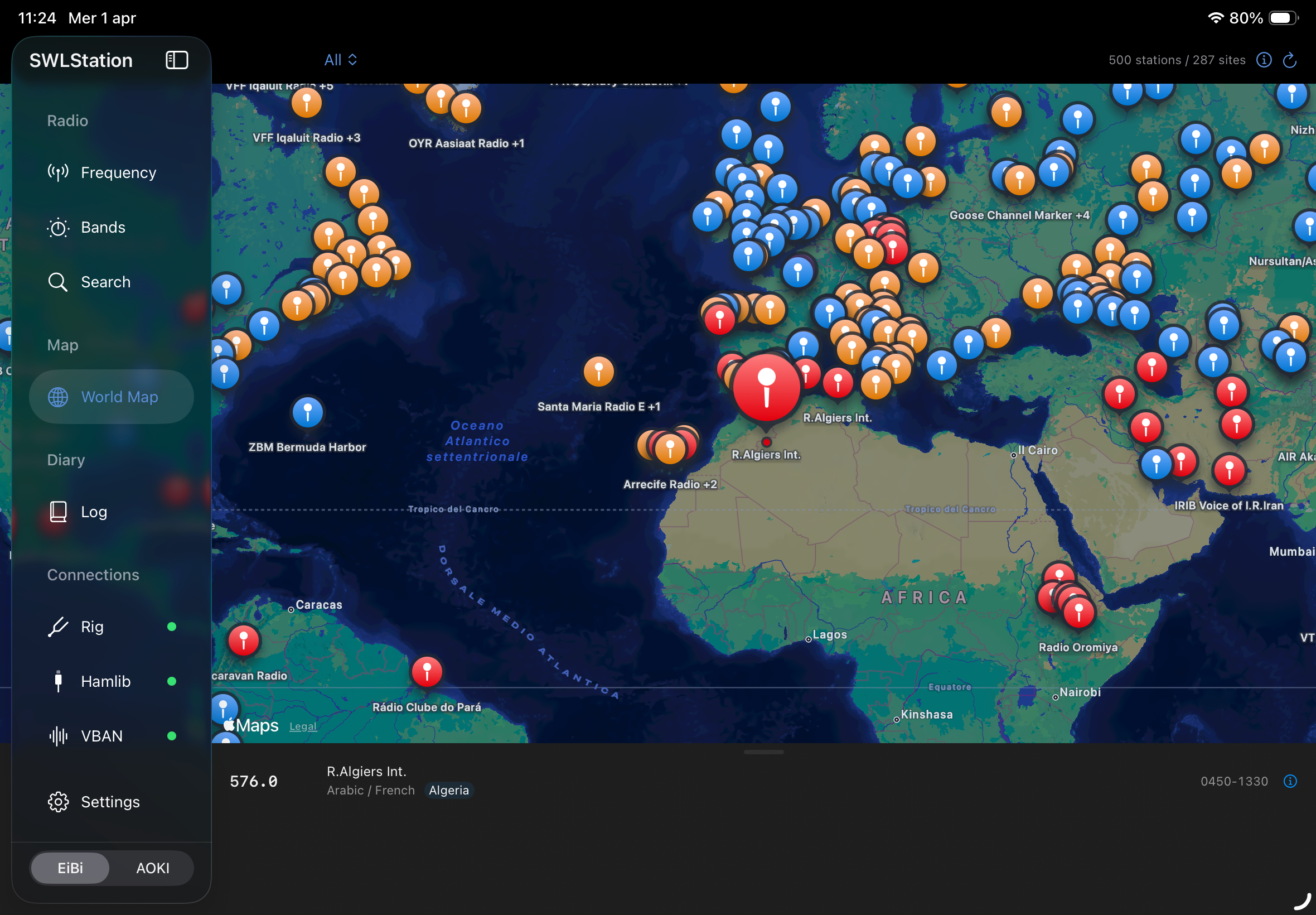Open the Search panel

pos(105,282)
